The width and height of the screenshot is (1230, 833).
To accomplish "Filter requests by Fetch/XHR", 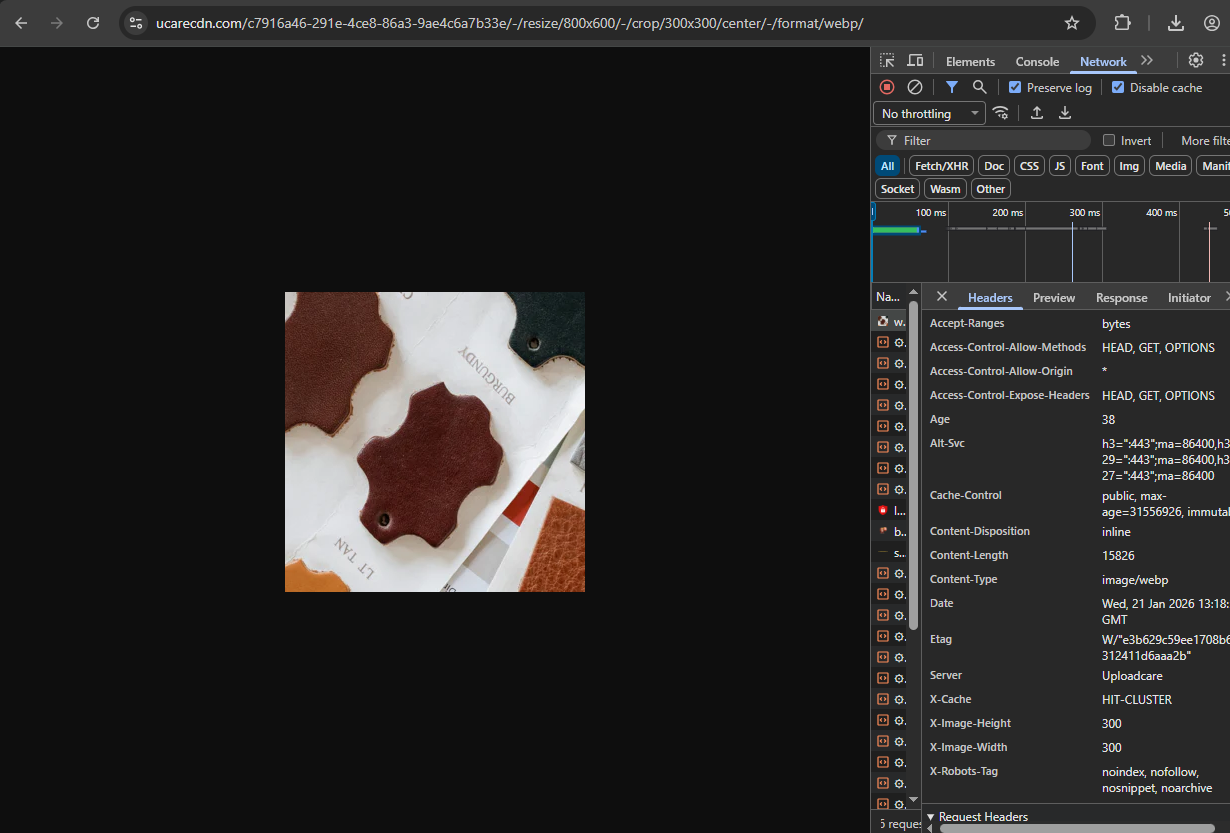I will pyautogui.click(x=941, y=166).
